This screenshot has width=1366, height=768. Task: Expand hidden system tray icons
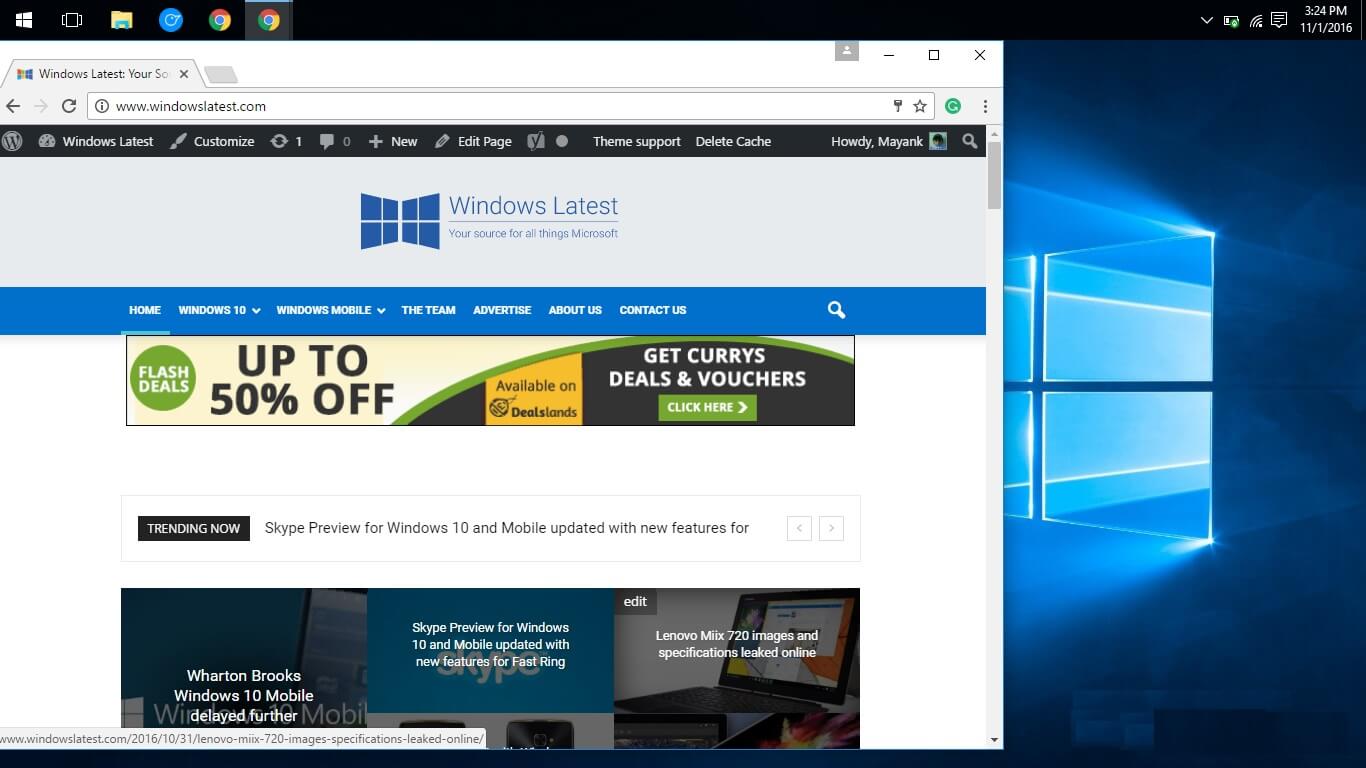pyautogui.click(x=1206, y=20)
